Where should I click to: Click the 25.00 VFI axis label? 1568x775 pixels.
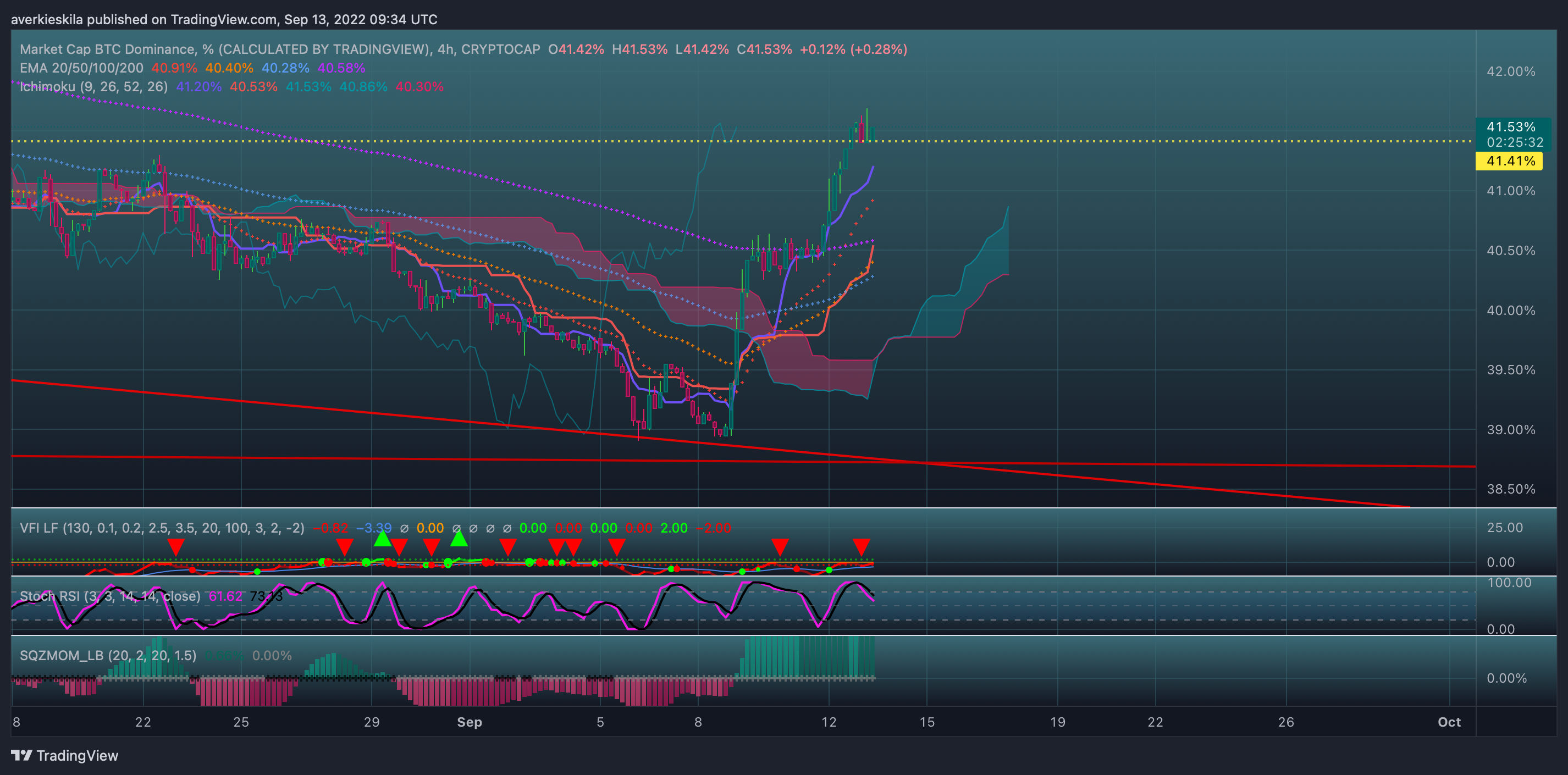click(1505, 528)
